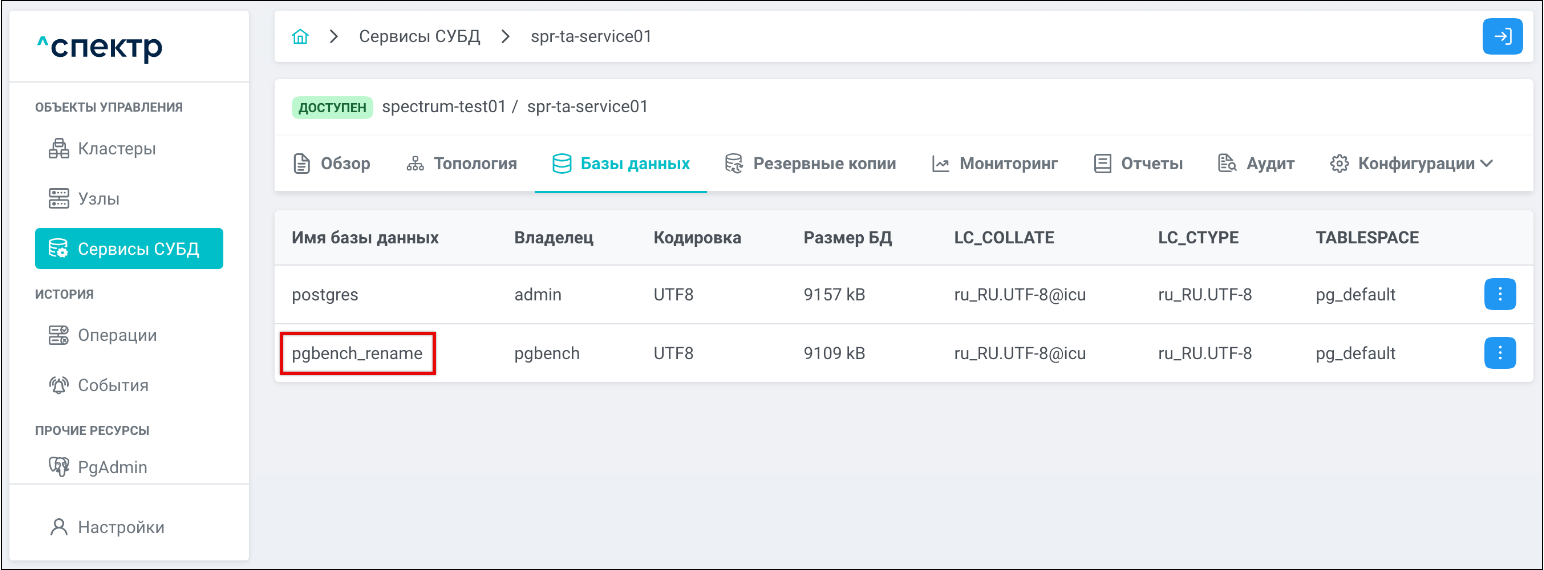Click the logout icon button
This screenshot has width=1544, height=570.
(1502, 37)
